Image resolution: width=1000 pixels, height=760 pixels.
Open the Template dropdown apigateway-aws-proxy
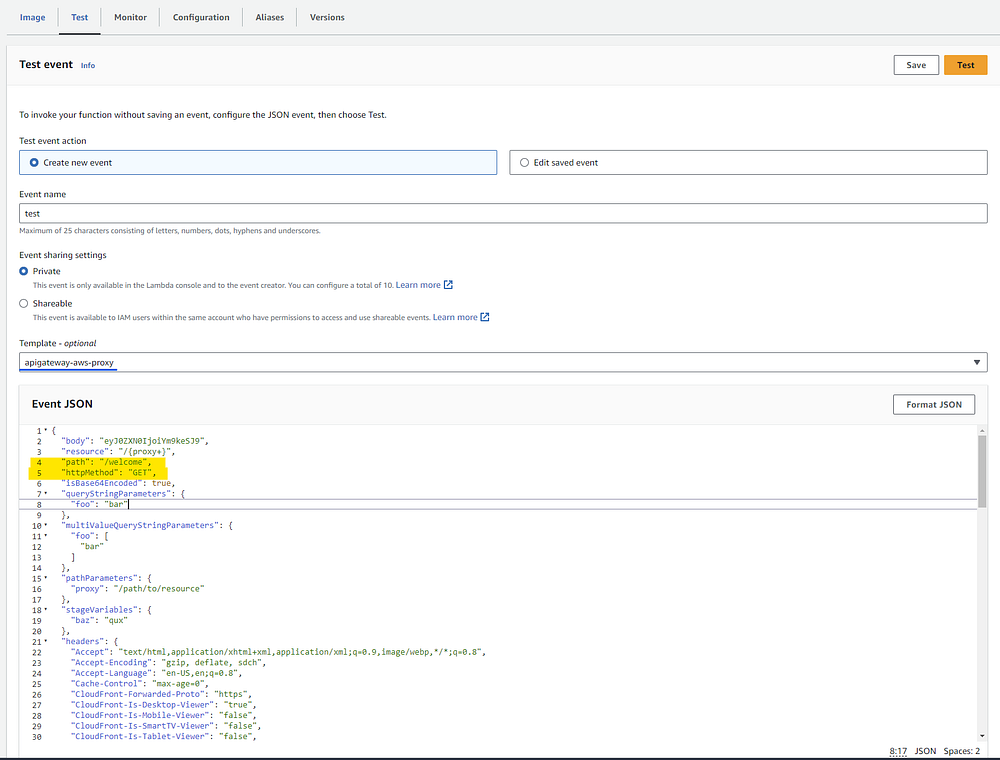pyautogui.click(x=503, y=362)
